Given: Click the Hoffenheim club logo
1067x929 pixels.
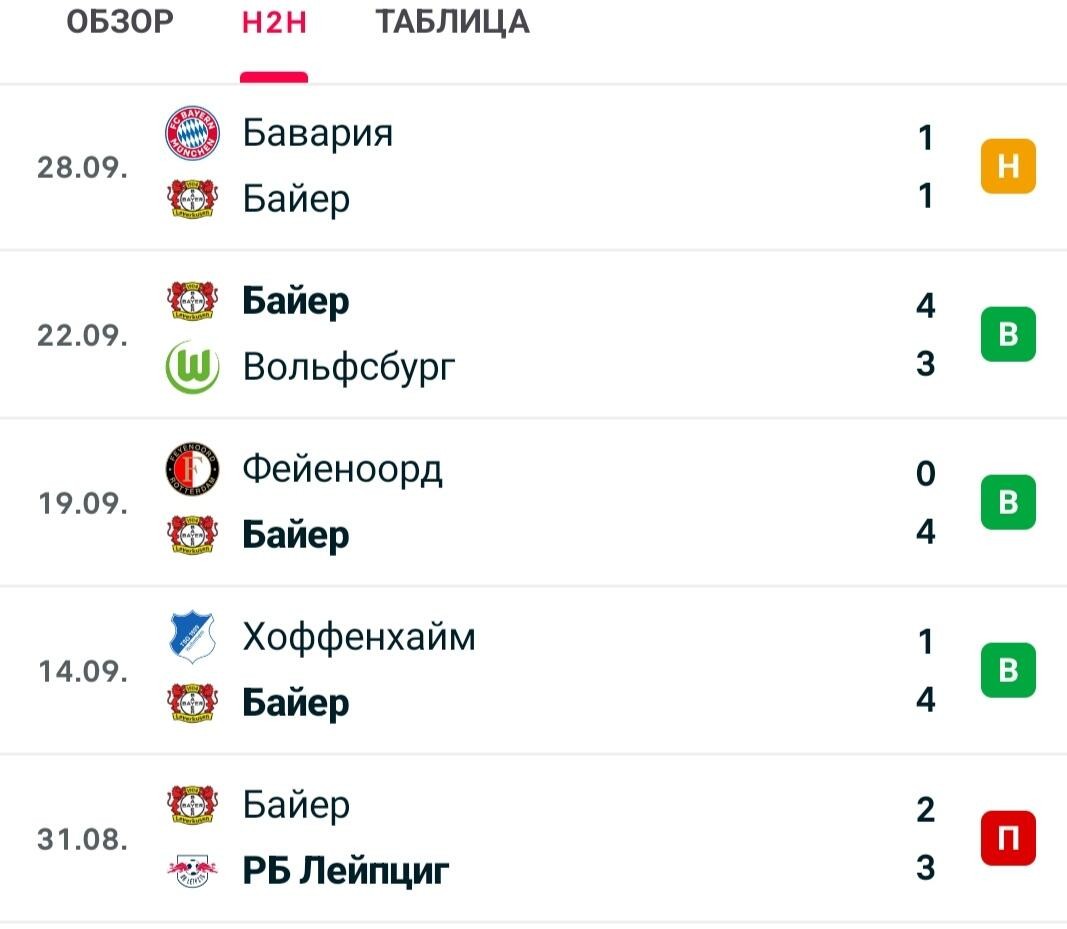Looking at the screenshot, I should point(193,637).
